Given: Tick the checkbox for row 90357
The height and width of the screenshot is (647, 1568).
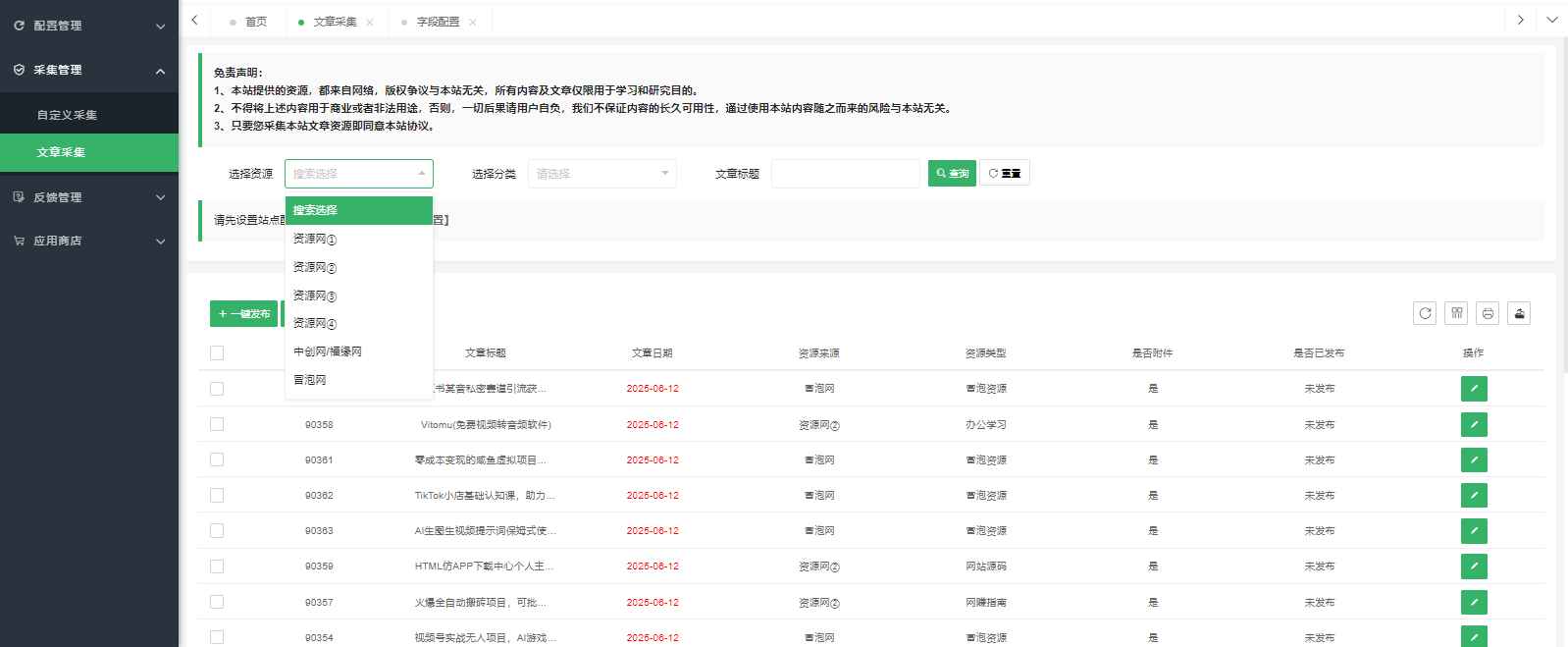Looking at the screenshot, I should tap(217, 602).
